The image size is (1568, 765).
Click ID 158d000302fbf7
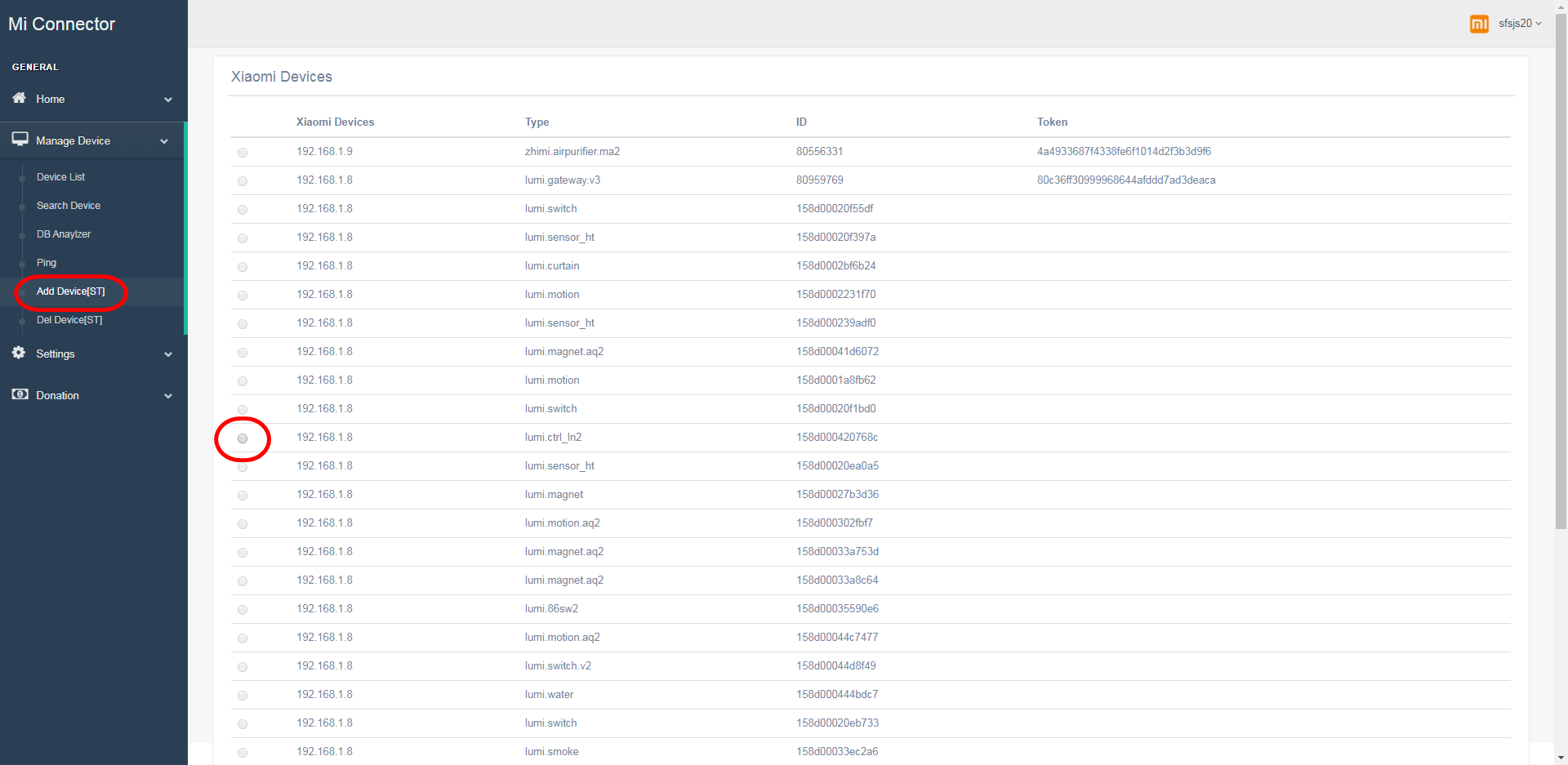pyautogui.click(x=835, y=523)
